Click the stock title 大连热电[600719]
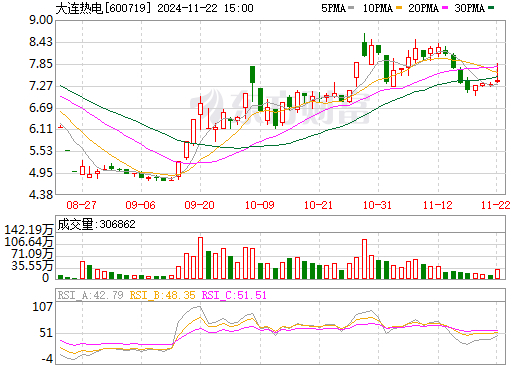520x365 pixels. (x=103, y=8)
